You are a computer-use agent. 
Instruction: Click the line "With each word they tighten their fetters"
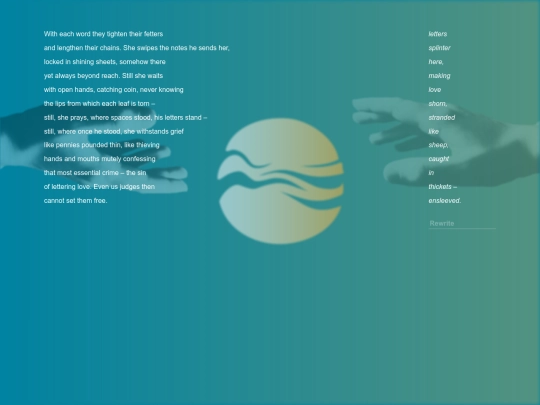103,34
